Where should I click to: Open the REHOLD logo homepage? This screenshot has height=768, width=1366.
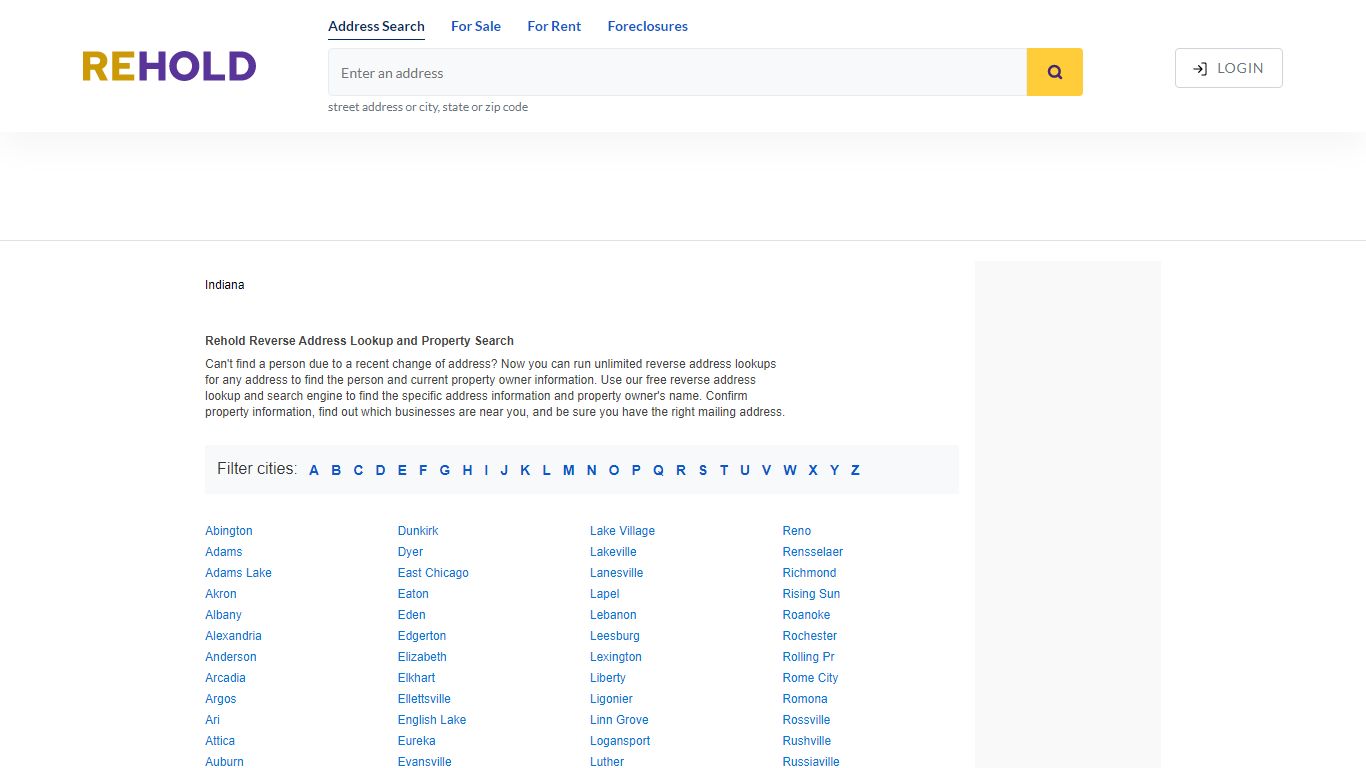click(169, 67)
